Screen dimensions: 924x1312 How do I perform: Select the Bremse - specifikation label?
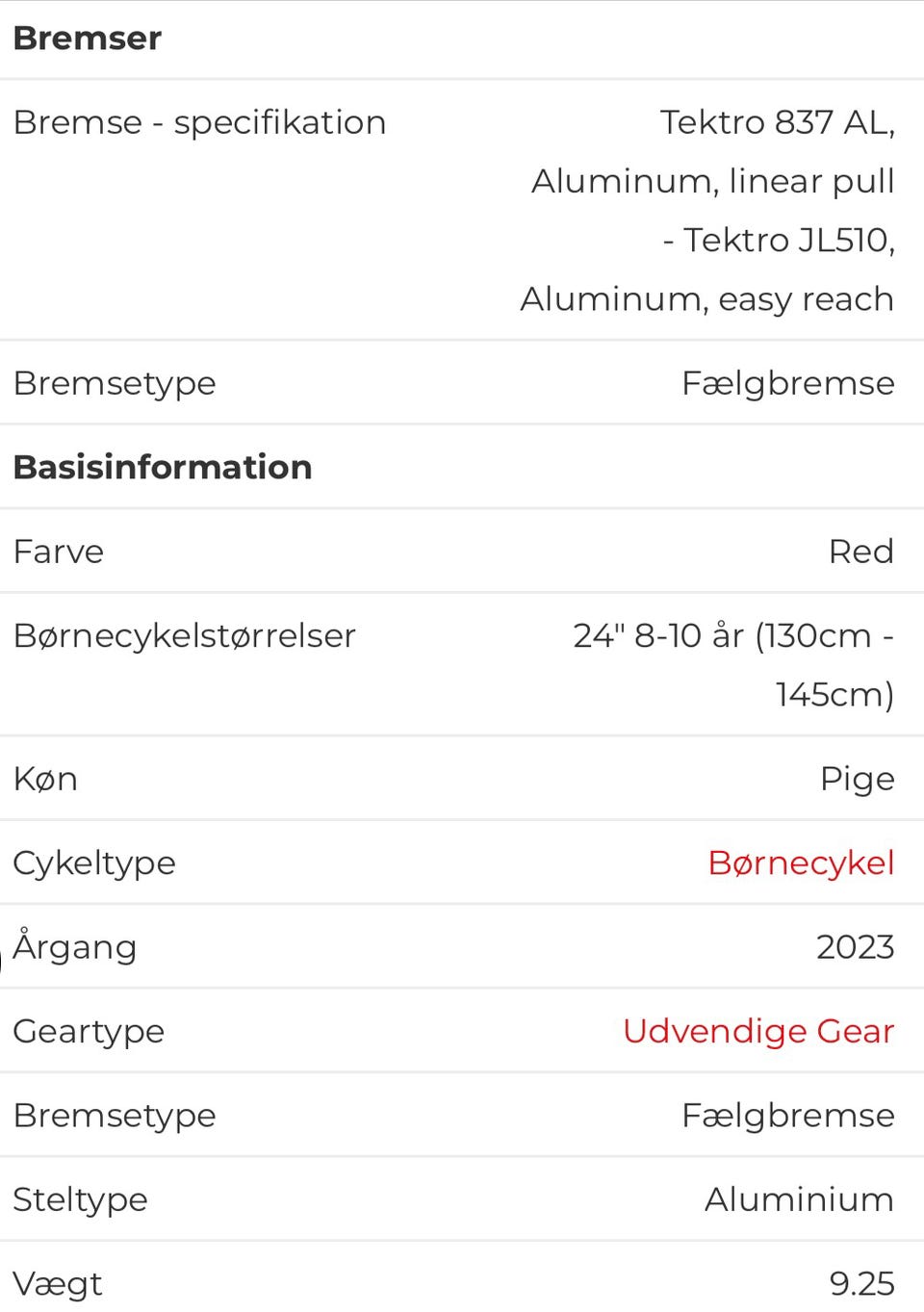click(x=199, y=123)
